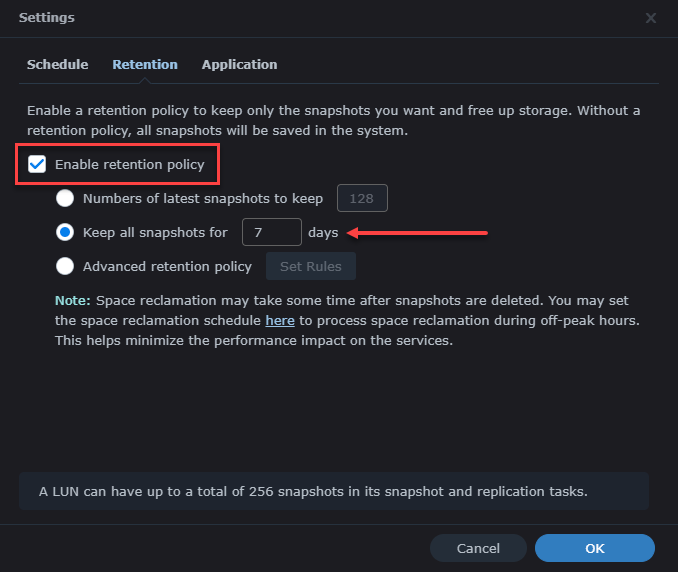This screenshot has width=678, height=572.
Task: Choose the Keep all snapshots radio button
Action: pyautogui.click(x=65, y=232)
